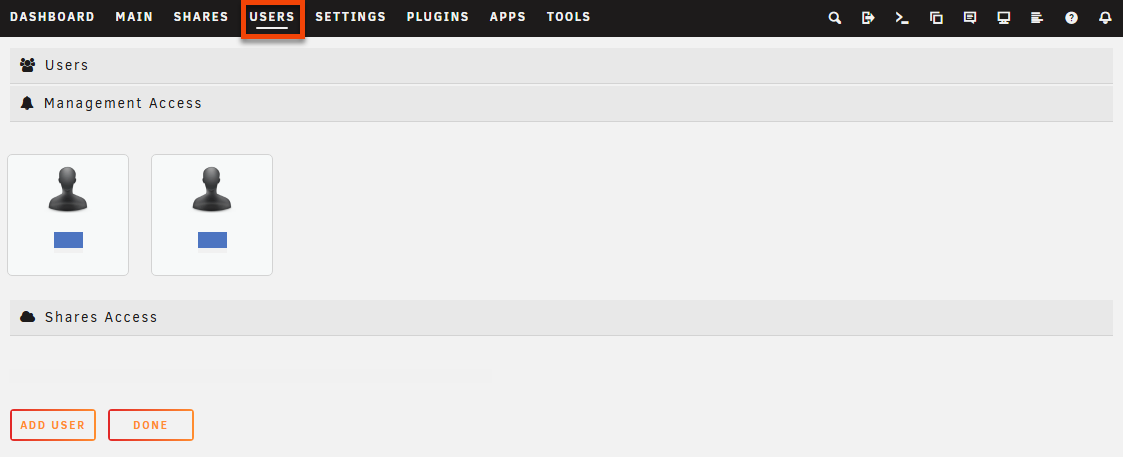Image resolution: width=1123 pixels, height=457 pixels.
Task: Switch to the Shares menu
Action: coord(201,17)
